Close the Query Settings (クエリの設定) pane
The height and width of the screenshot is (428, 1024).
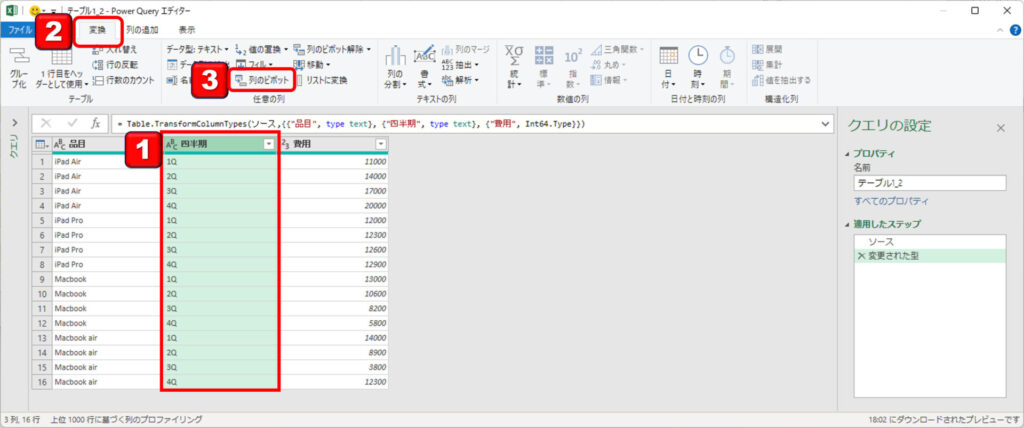pos(1000,128)
